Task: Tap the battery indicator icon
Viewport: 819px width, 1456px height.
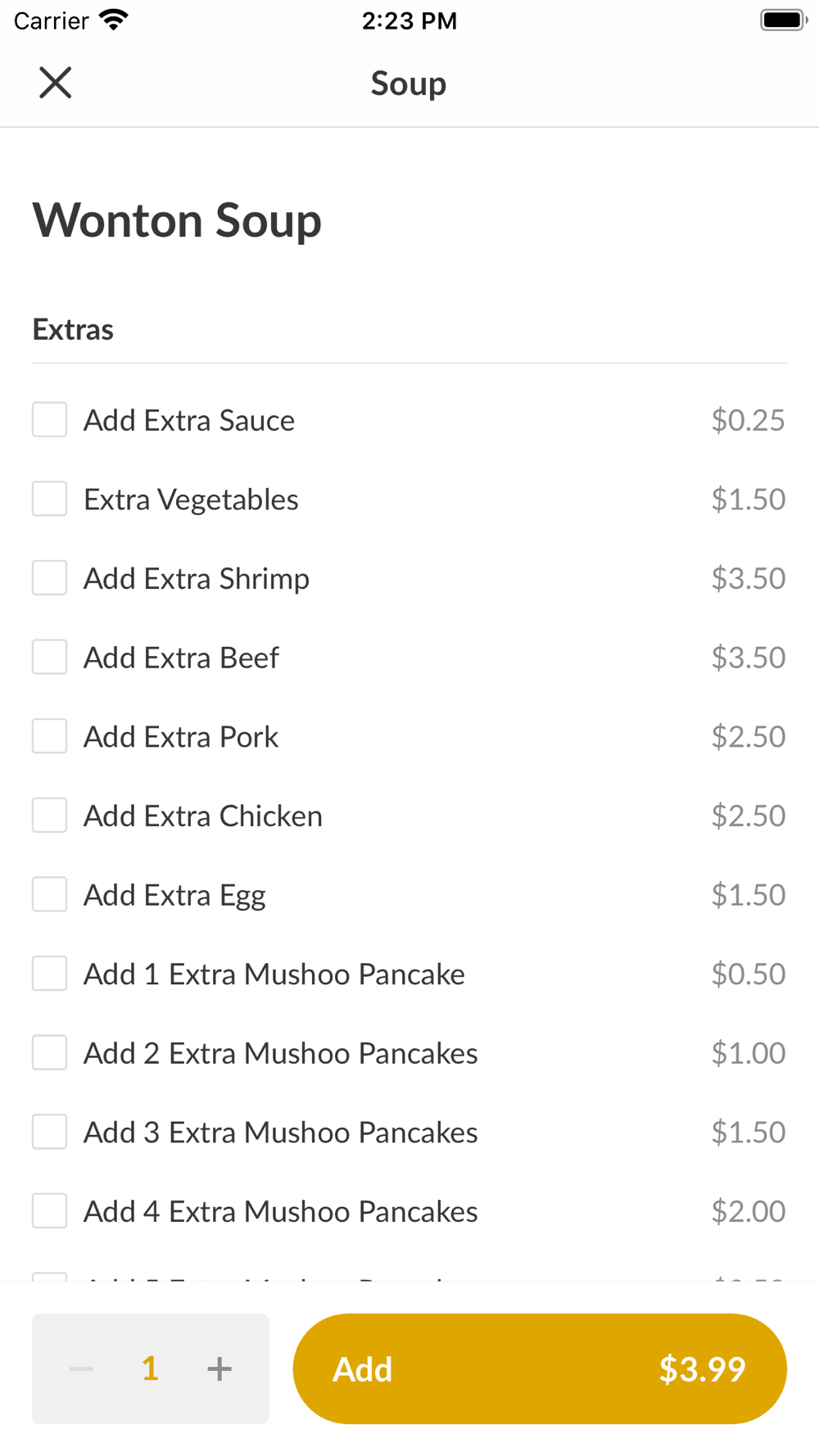Action: 783,20
